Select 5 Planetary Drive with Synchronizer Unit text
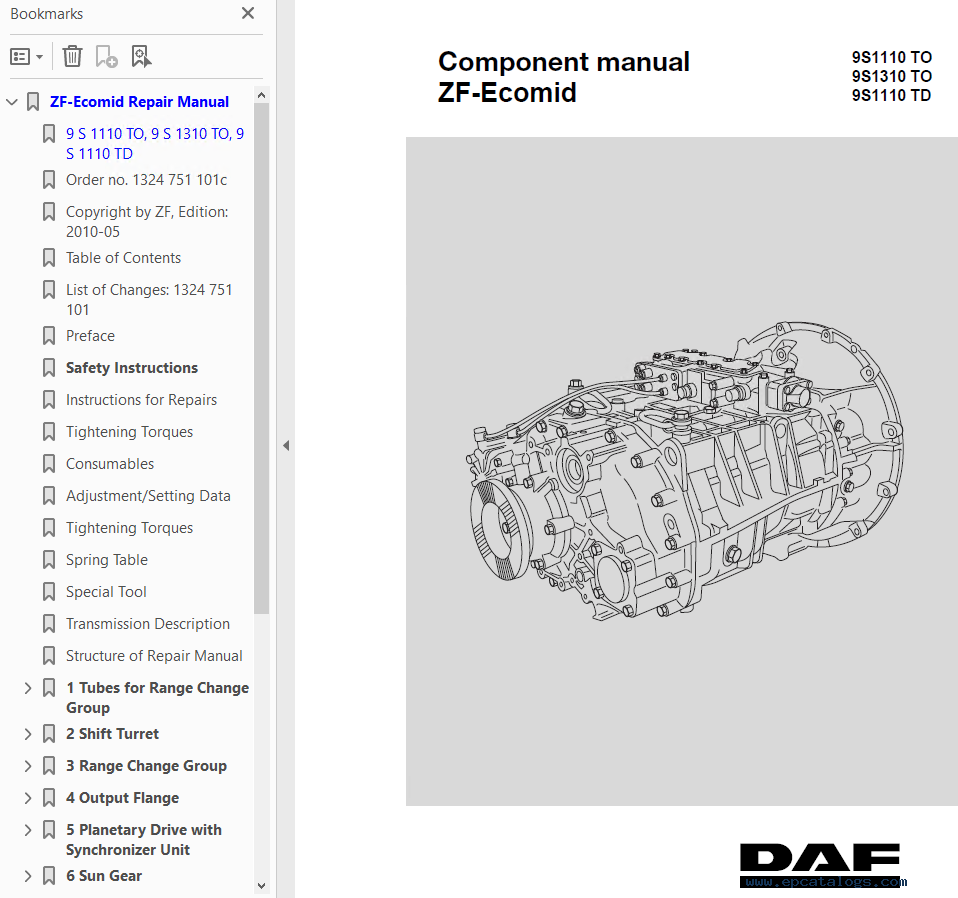 click(144, 840)
